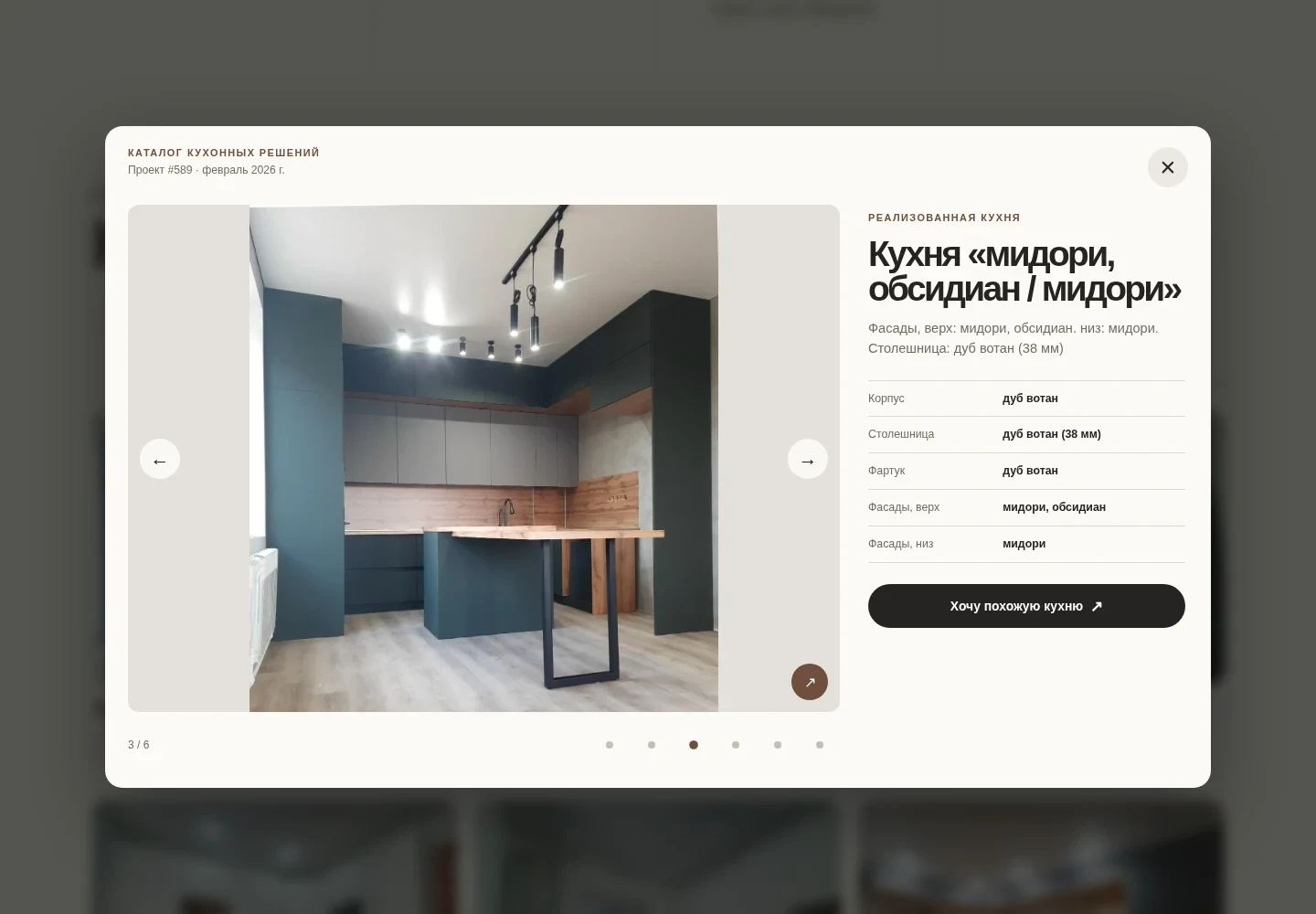Click the 'Столешница' spec label
The width and height of the screenshot is (1316, 914).
[x=901, y=434]
